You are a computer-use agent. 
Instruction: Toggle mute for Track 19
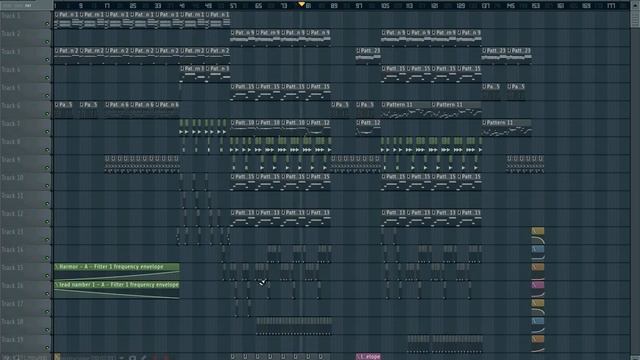coord(47,347)
